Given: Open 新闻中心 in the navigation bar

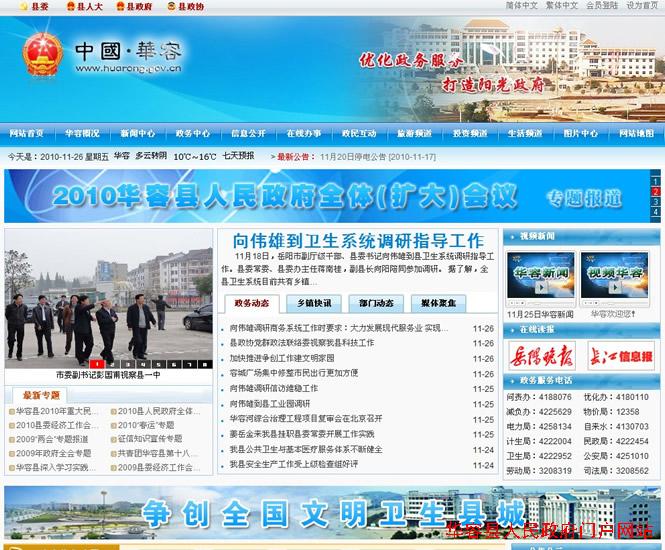Looking at the screenshot, I should click(x=138, y=133).
